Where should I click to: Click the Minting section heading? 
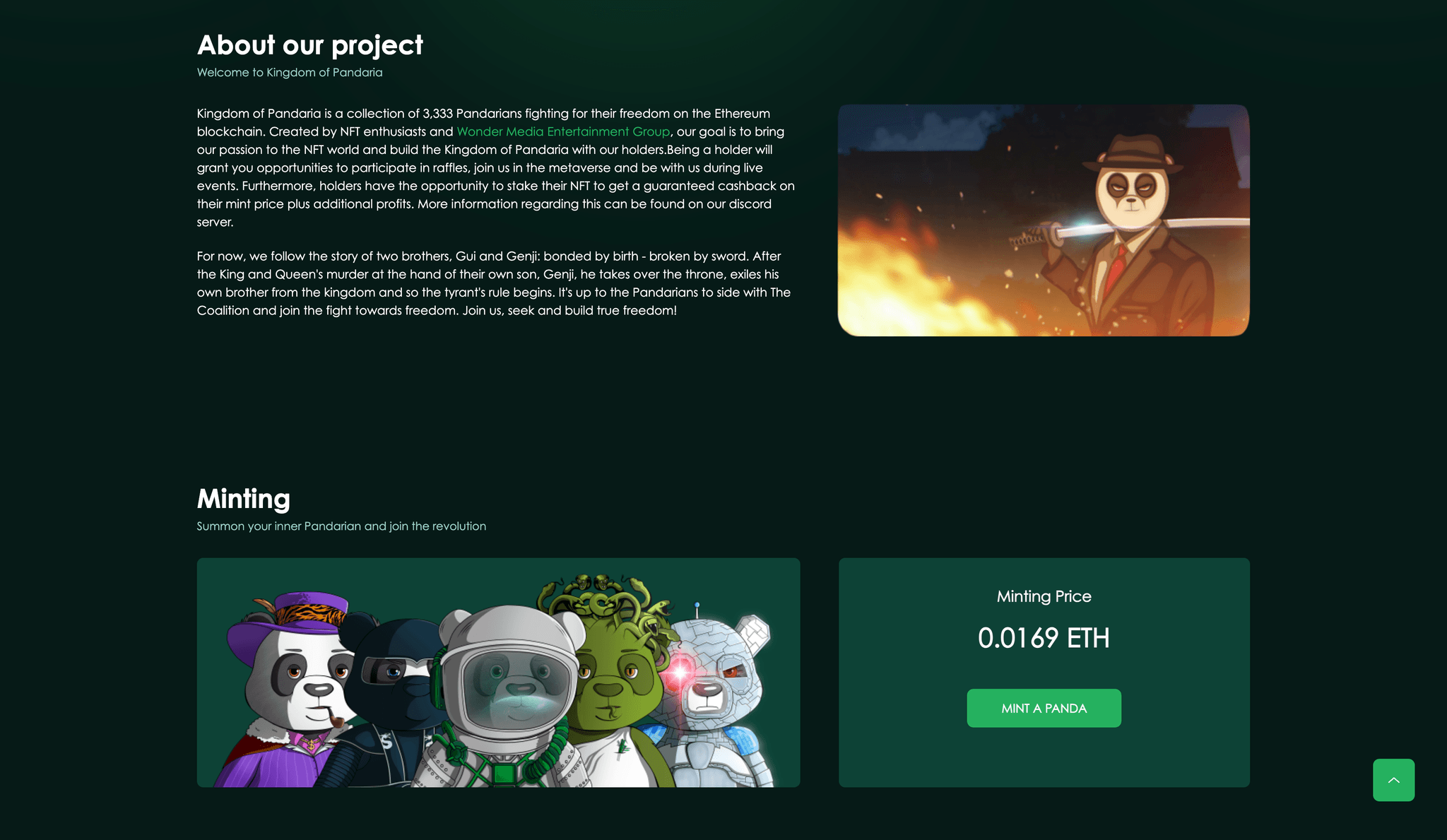click(244, 499)
